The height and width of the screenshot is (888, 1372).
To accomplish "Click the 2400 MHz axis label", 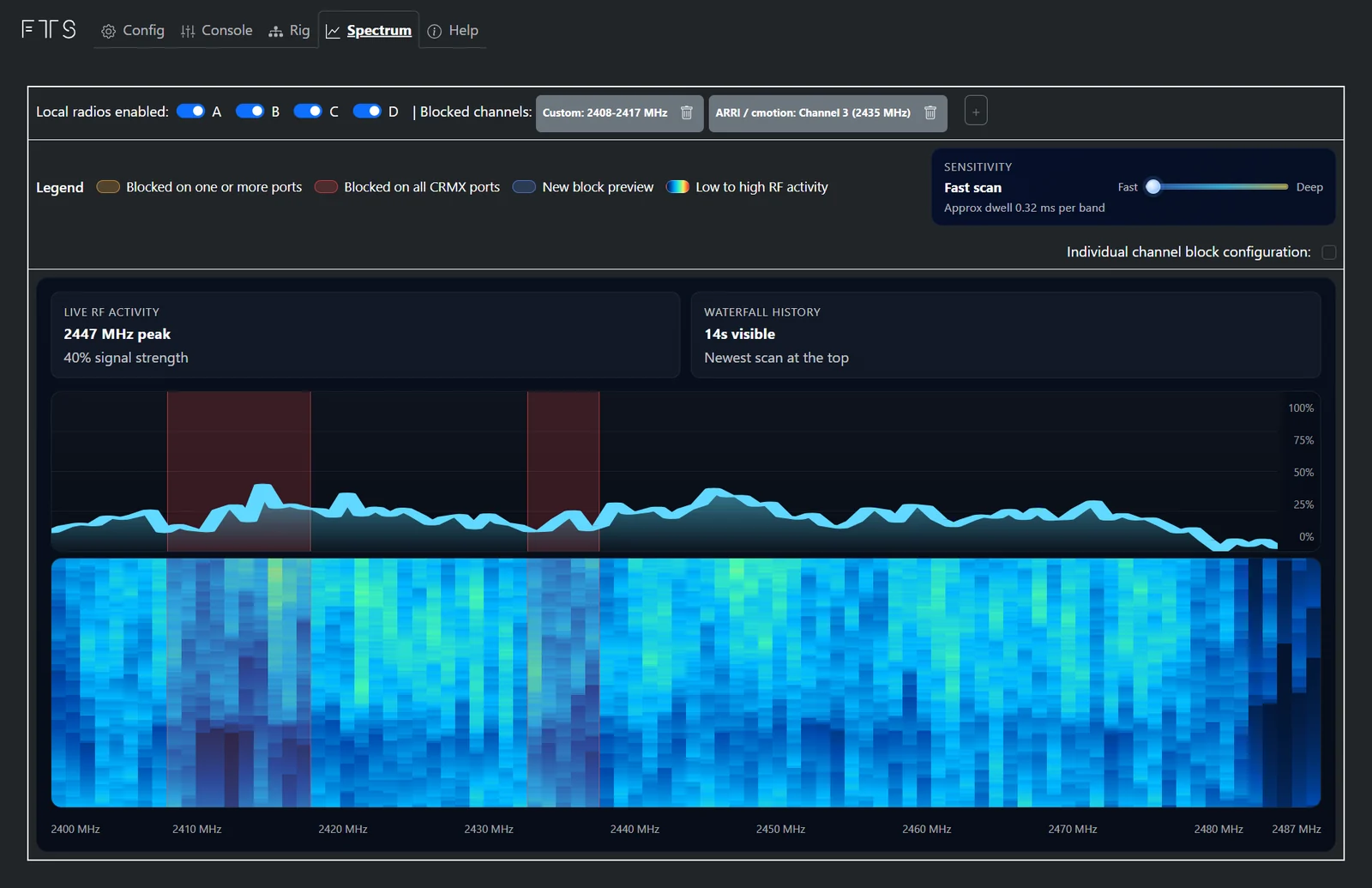I will coord(75,829).
